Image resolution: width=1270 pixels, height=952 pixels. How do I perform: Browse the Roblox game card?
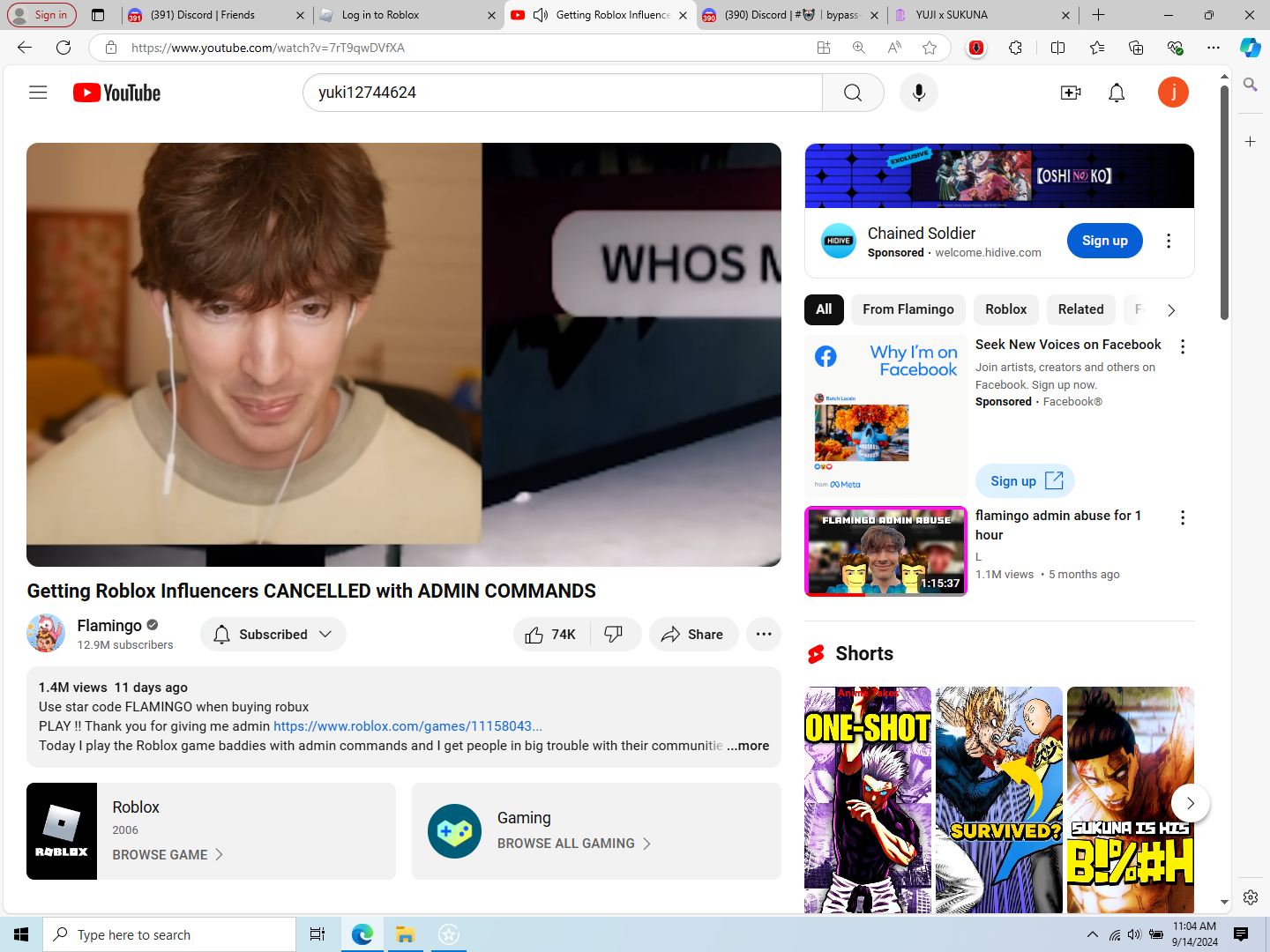click(x=212, y=831)
